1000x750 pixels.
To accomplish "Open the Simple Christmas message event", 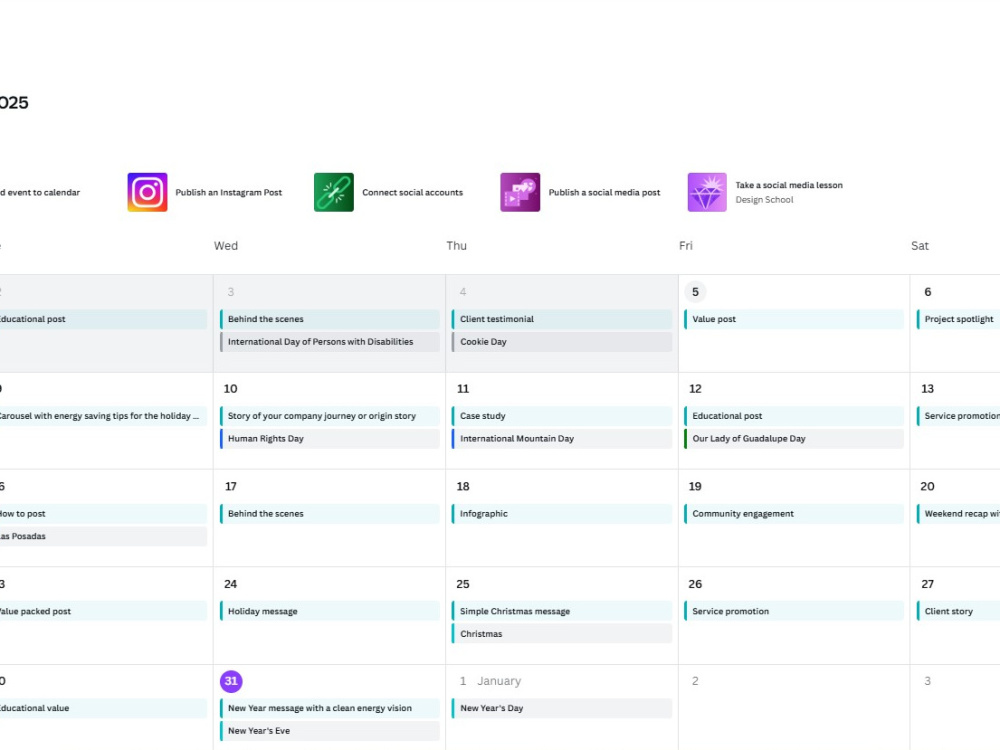I will pyautogui.click(x=562, y=611).
